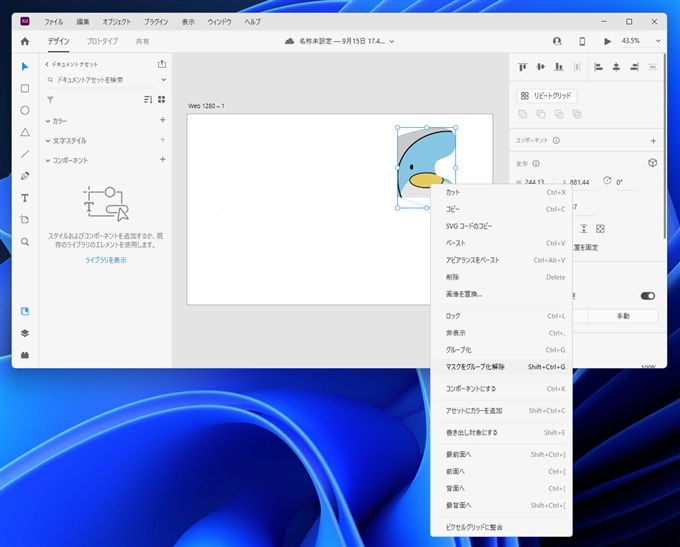Collapse the 文字スタイル section
The height and width of the screenshot is (547, 680).
(x=48, y=141)
